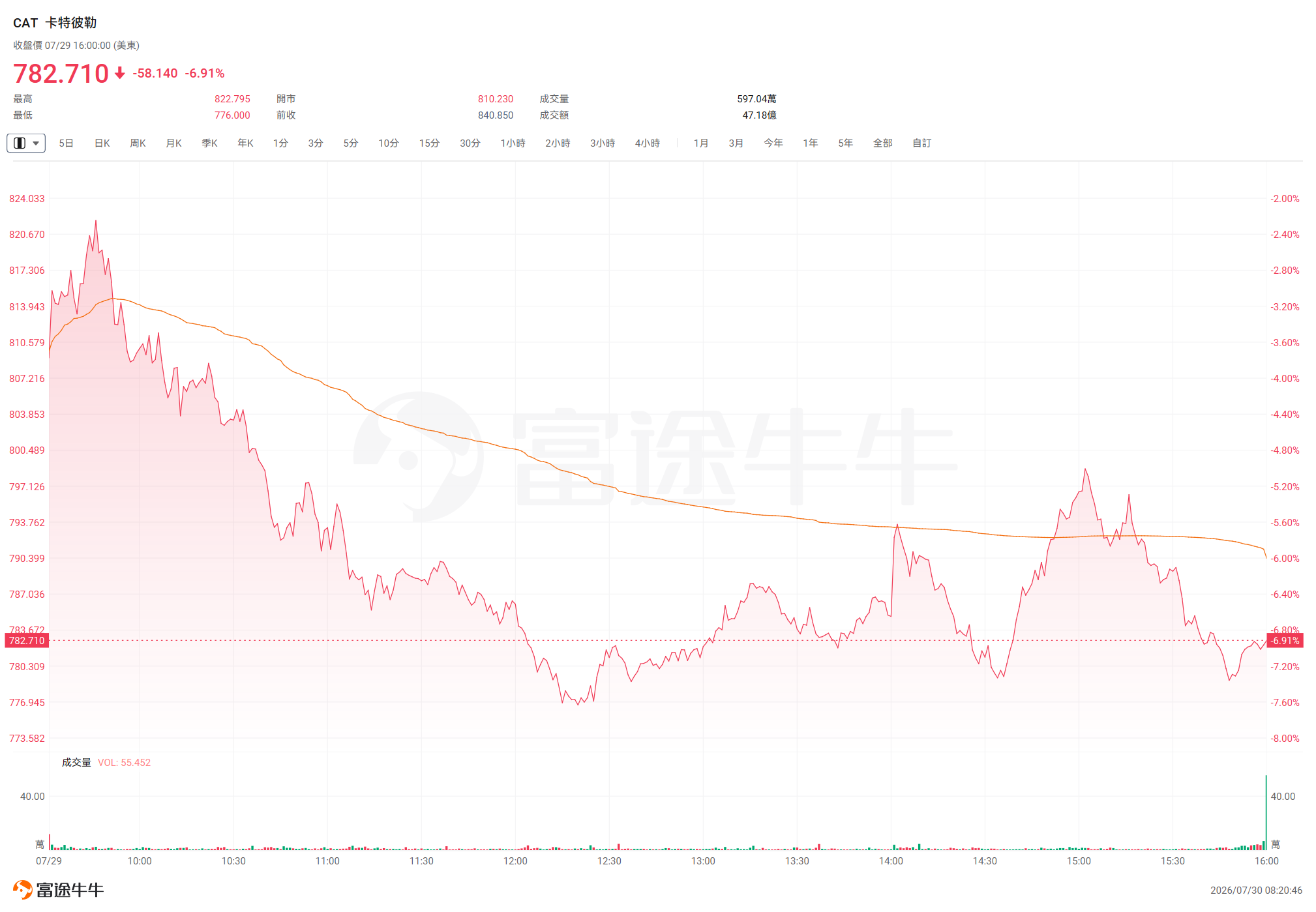Show the 2小時 chart
This screenshot has width=1316, height=912.
click(558, 143)
